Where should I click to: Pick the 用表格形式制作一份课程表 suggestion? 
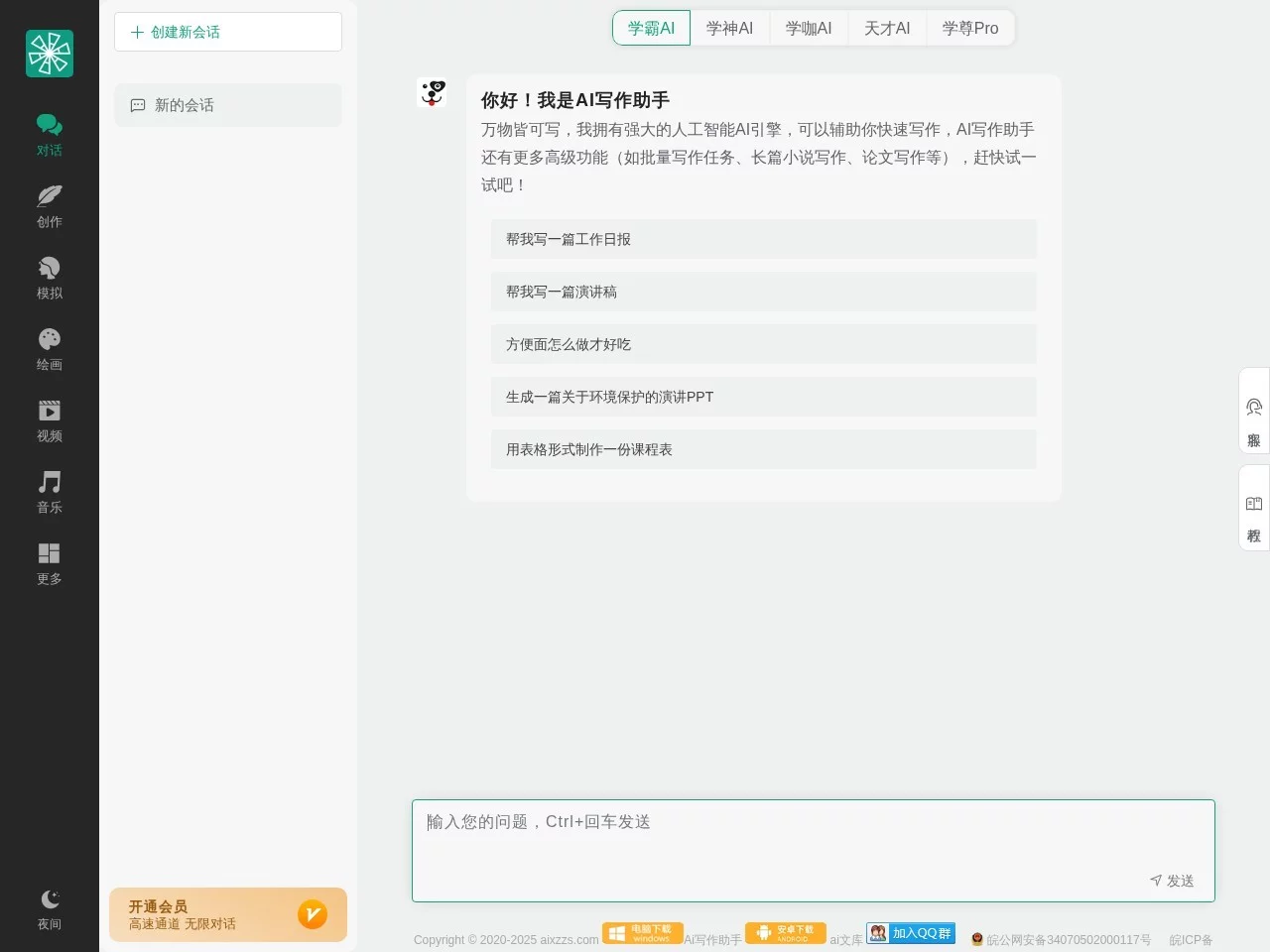(763, 449)
